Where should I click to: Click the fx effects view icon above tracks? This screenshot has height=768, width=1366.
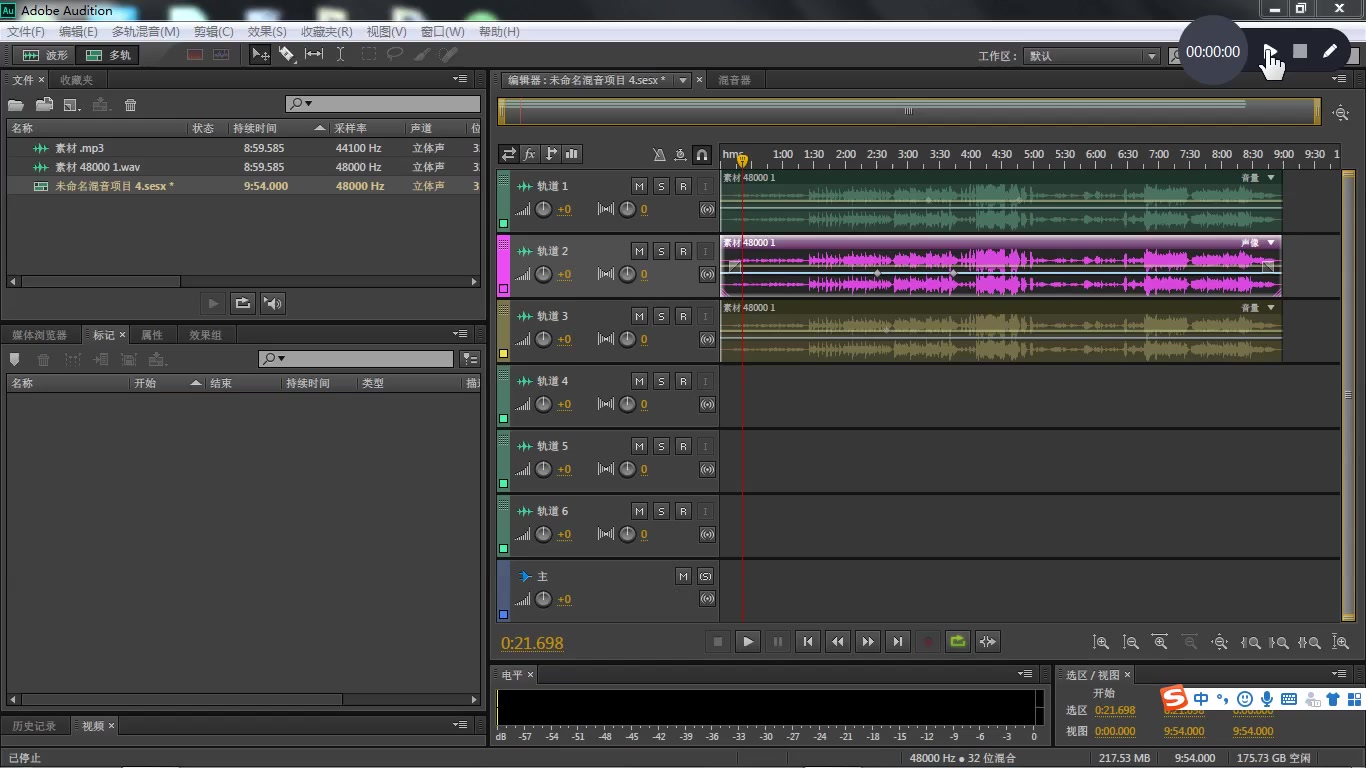click(530, 154)
